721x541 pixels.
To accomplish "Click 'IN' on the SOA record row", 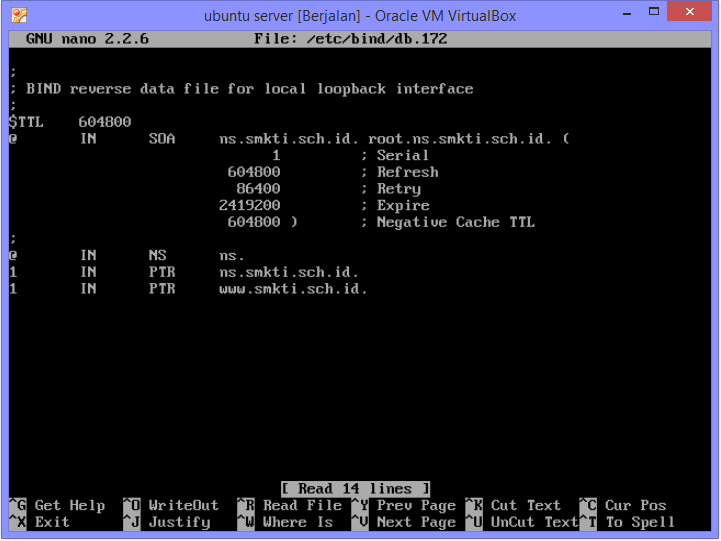I will coord(88,139).
